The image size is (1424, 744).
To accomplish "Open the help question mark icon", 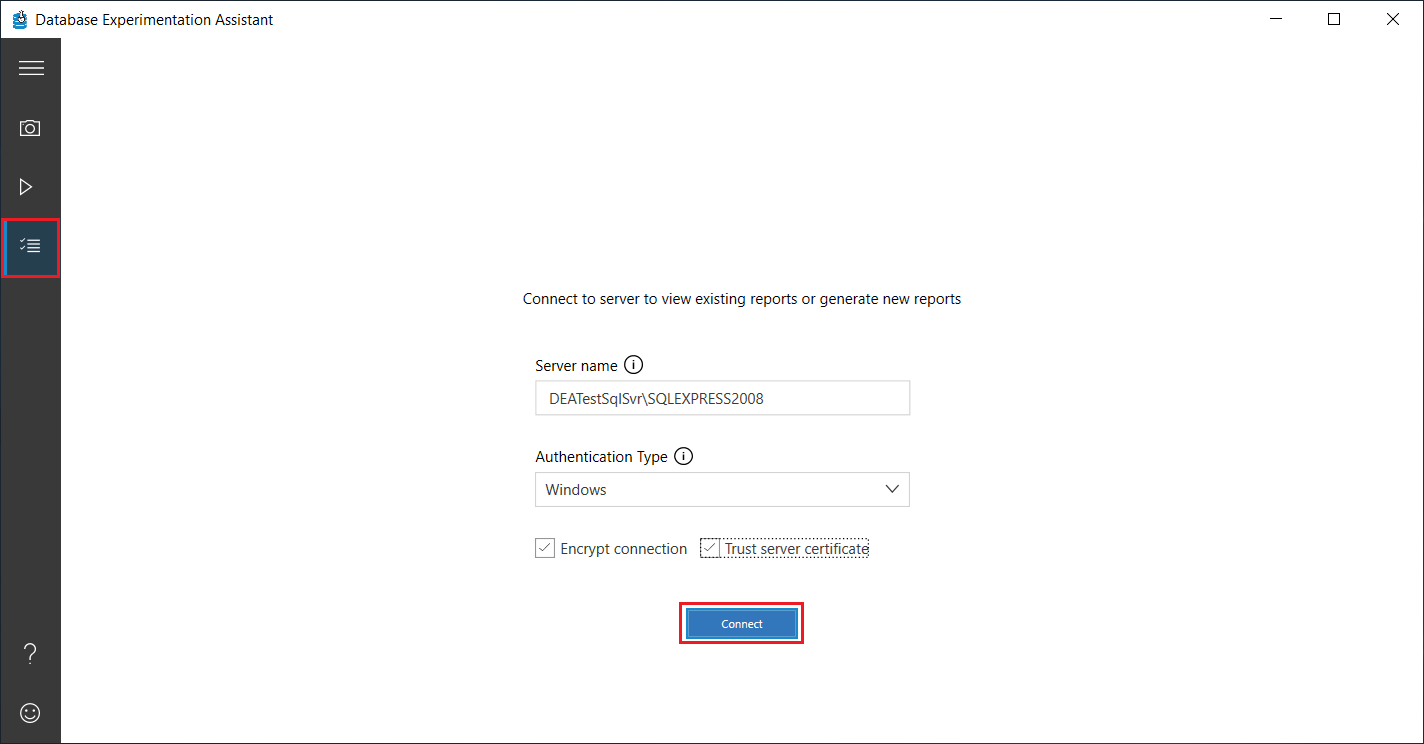I will click(x=30, y=654).
